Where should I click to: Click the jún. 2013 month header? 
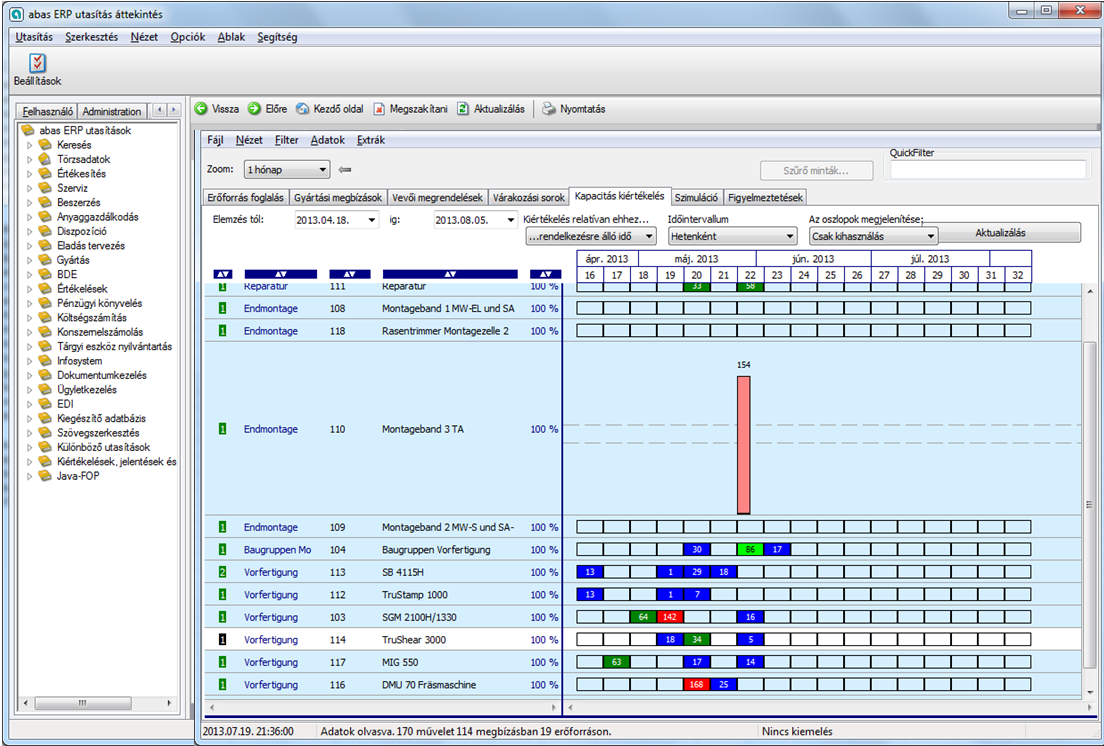[x=813, y=258]
